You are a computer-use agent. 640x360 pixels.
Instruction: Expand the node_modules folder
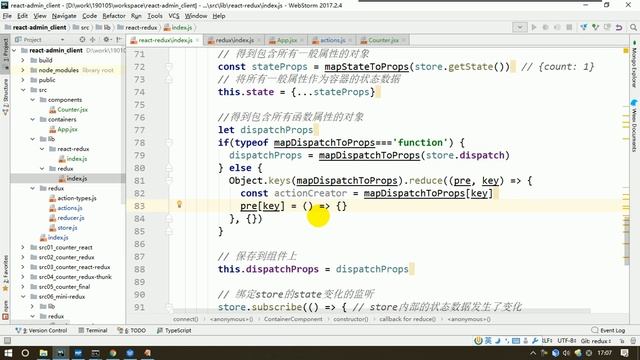tap(23, 70)
